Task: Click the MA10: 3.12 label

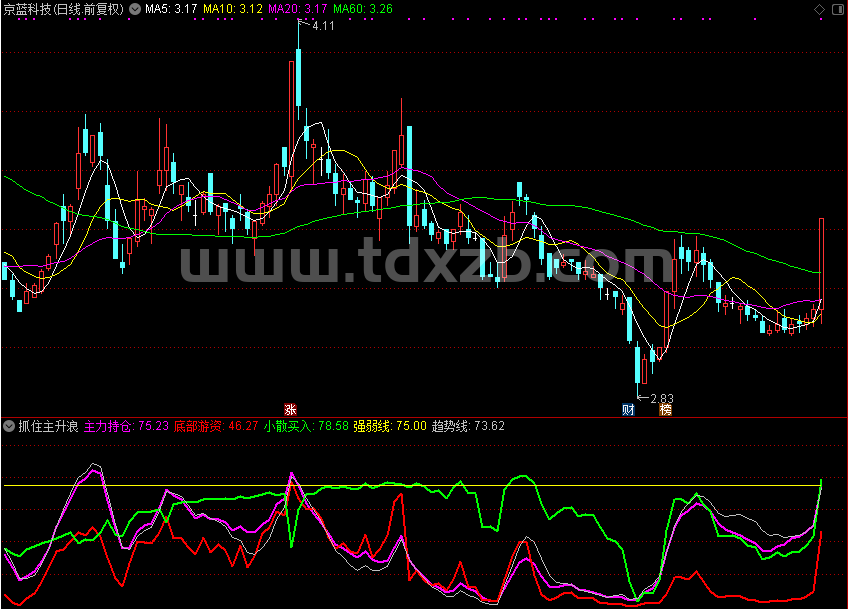Action: point(233,9)
